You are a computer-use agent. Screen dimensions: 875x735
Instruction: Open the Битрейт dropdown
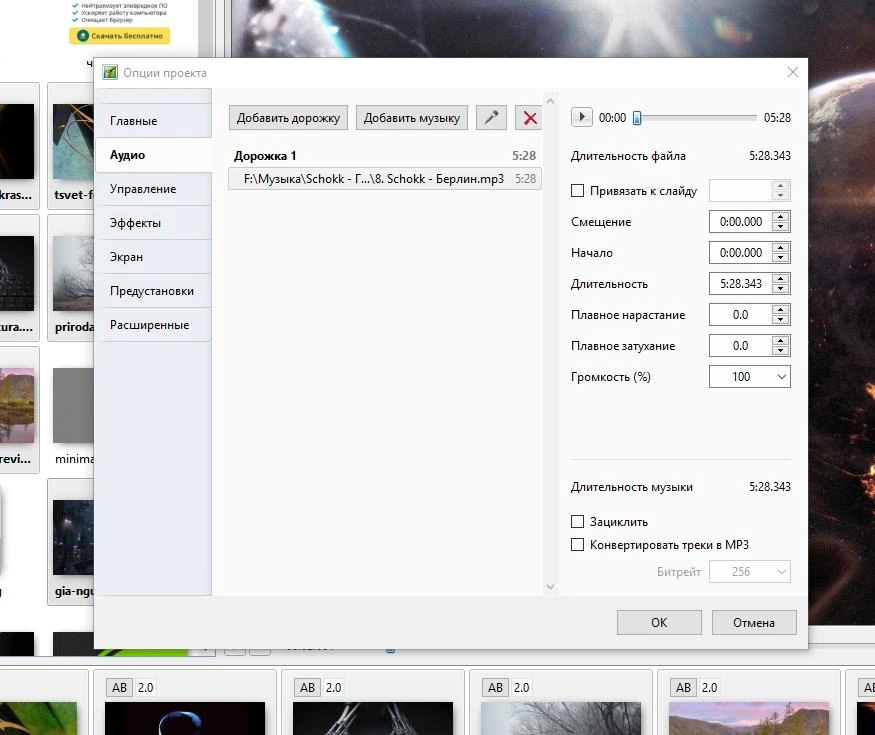point(782,571)
